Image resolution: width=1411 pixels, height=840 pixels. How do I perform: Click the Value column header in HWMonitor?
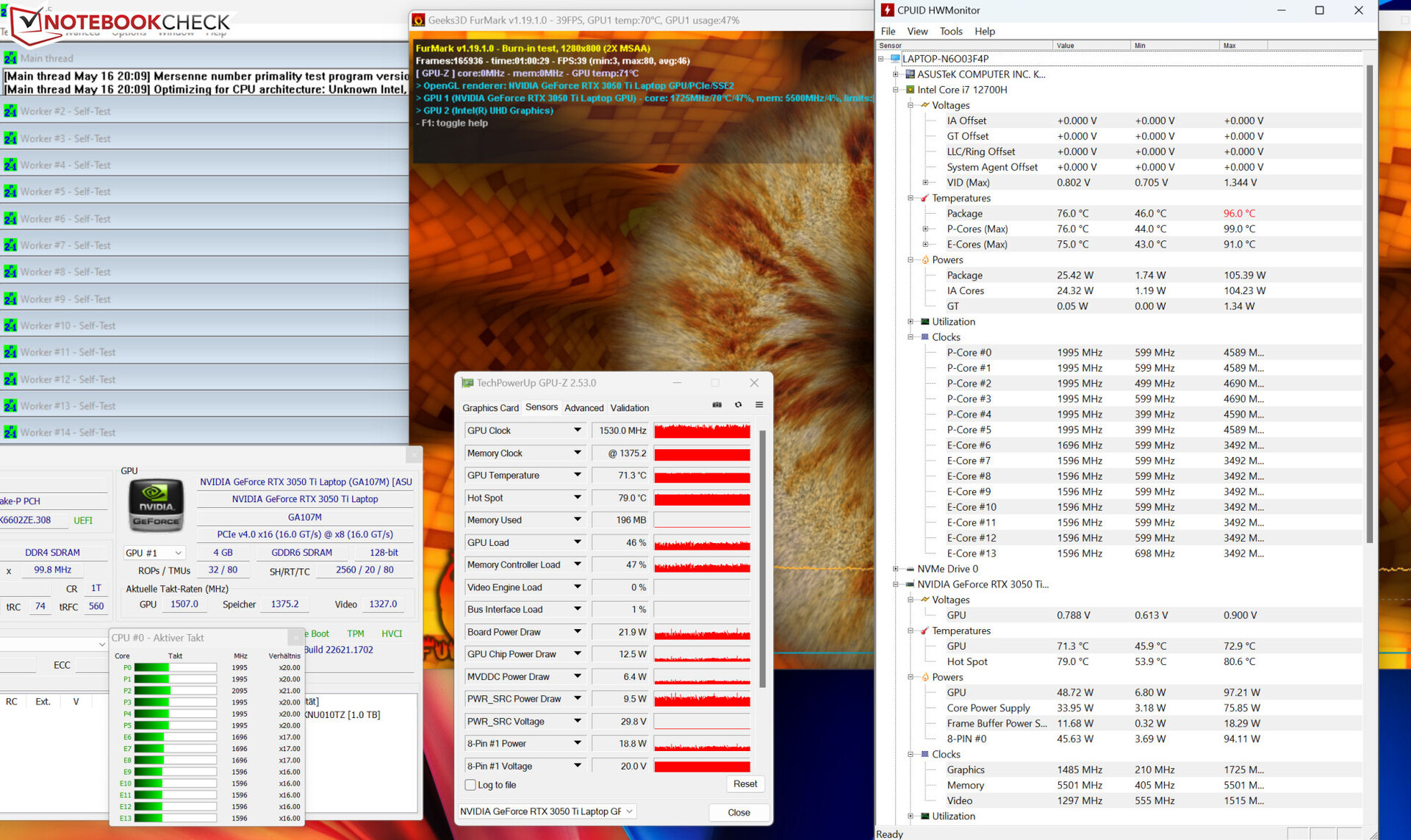1091,46
